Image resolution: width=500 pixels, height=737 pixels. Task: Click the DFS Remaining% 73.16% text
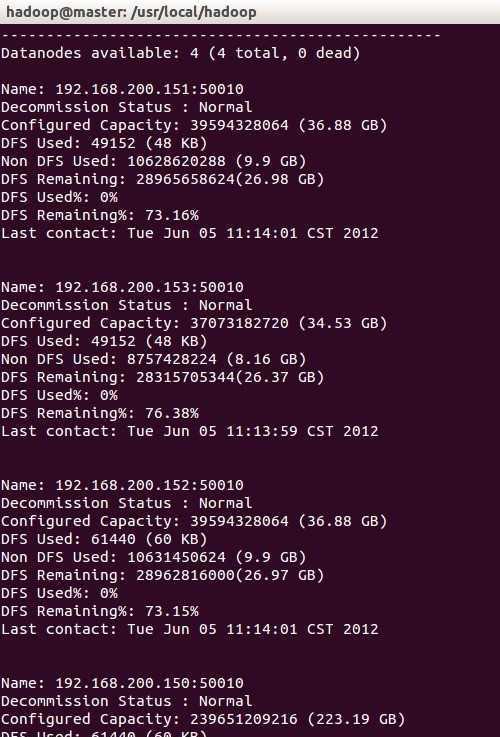[100, 215]
